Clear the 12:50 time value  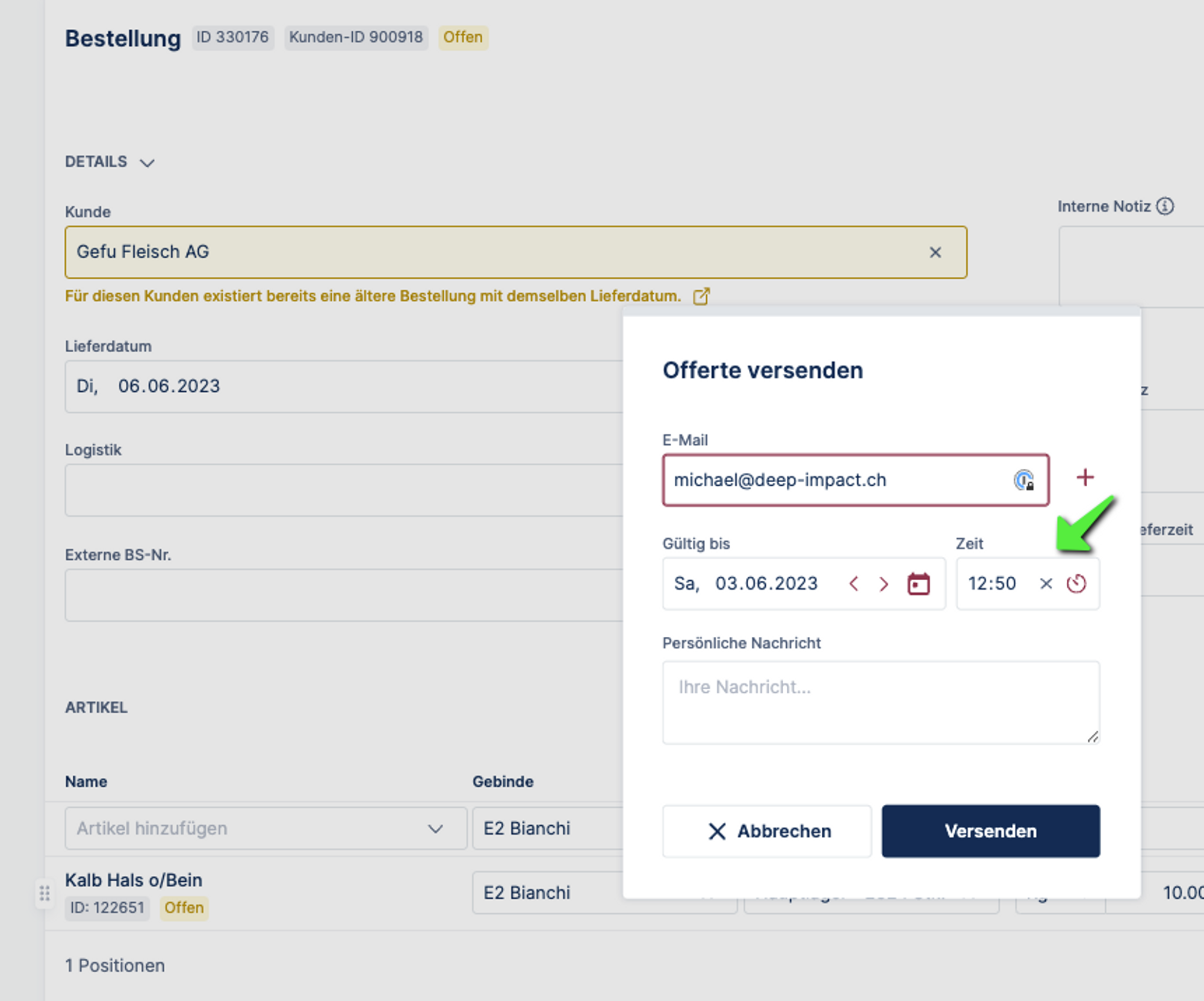pos(1046,584)
